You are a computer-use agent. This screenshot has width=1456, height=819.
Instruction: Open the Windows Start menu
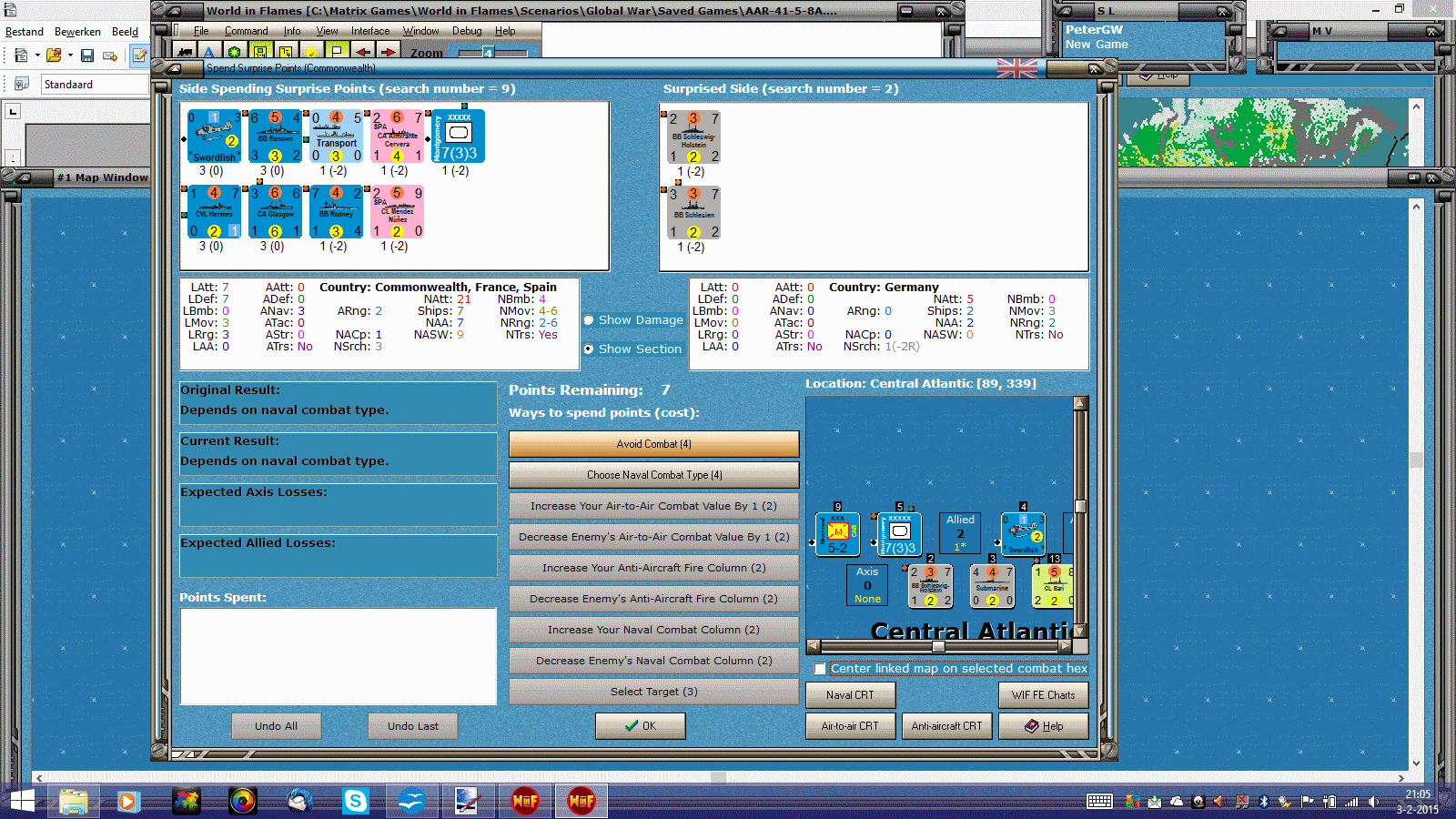tap(21, 801)
